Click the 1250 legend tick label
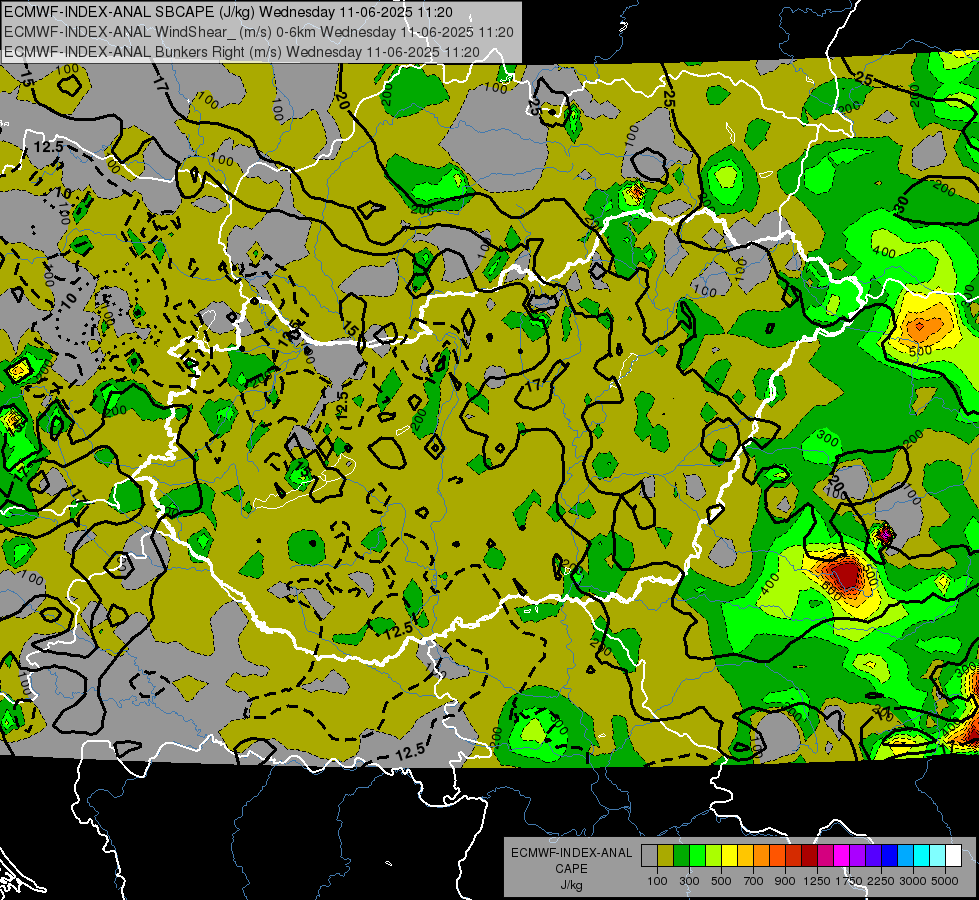979x900 pixels. point(817,881)
